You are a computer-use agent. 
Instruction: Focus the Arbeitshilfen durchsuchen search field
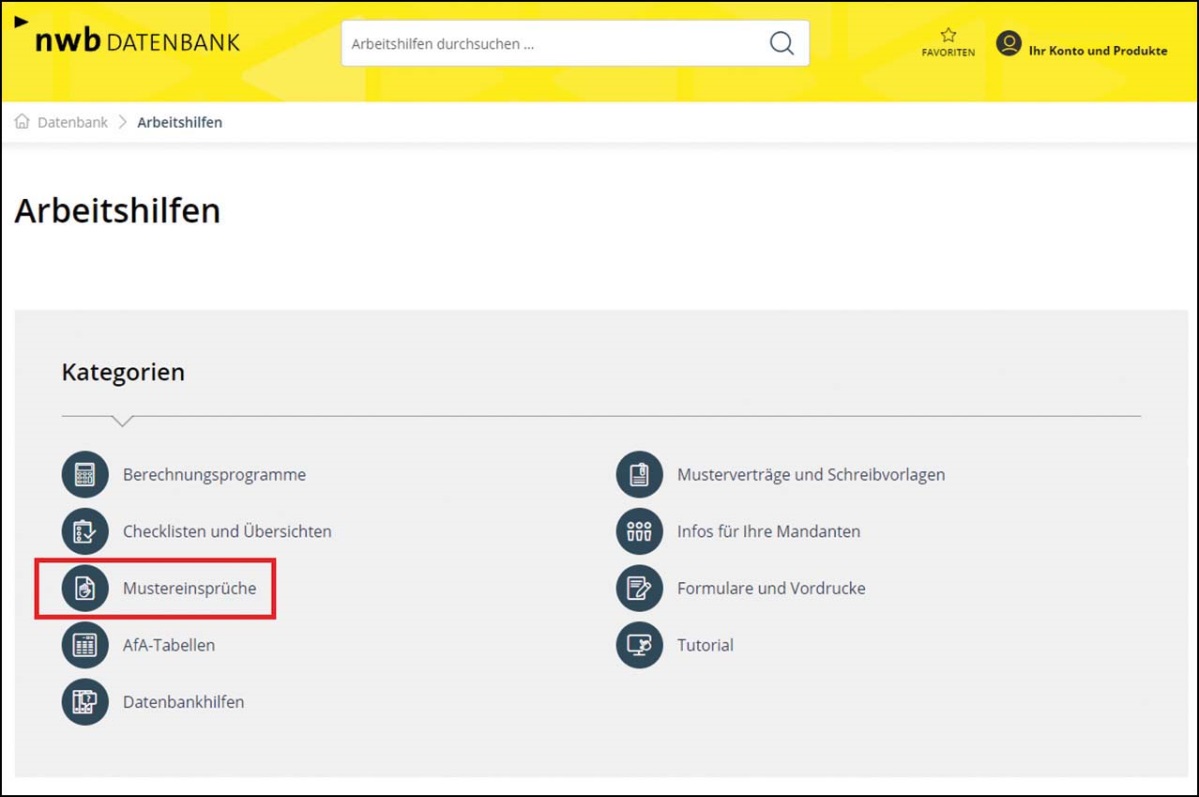(x=550, y=44)
